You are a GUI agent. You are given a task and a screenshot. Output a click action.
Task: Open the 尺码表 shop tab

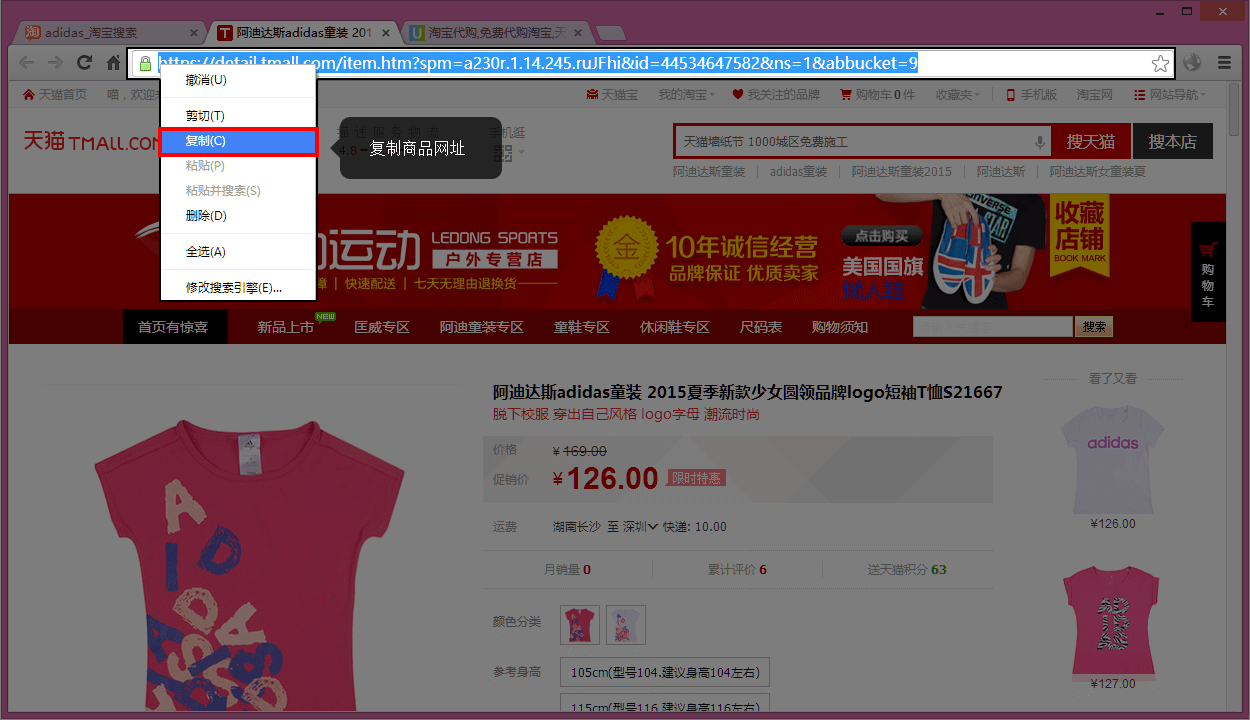(x=761, y=327)
